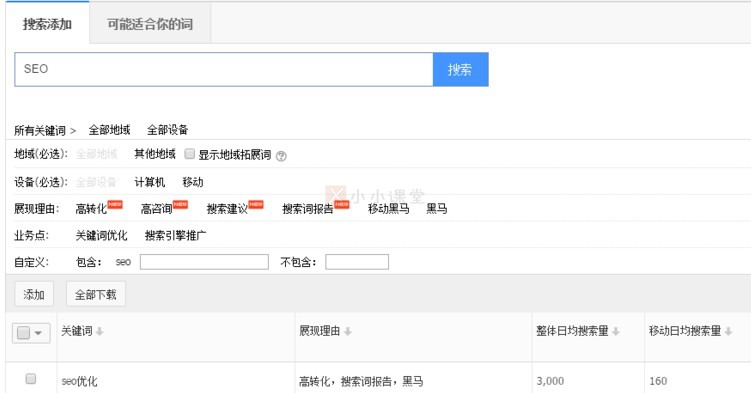Sort by 关键词 column arrow
Image resolution: width=751 pixels, height=393 pixels.
pos(100,331)
